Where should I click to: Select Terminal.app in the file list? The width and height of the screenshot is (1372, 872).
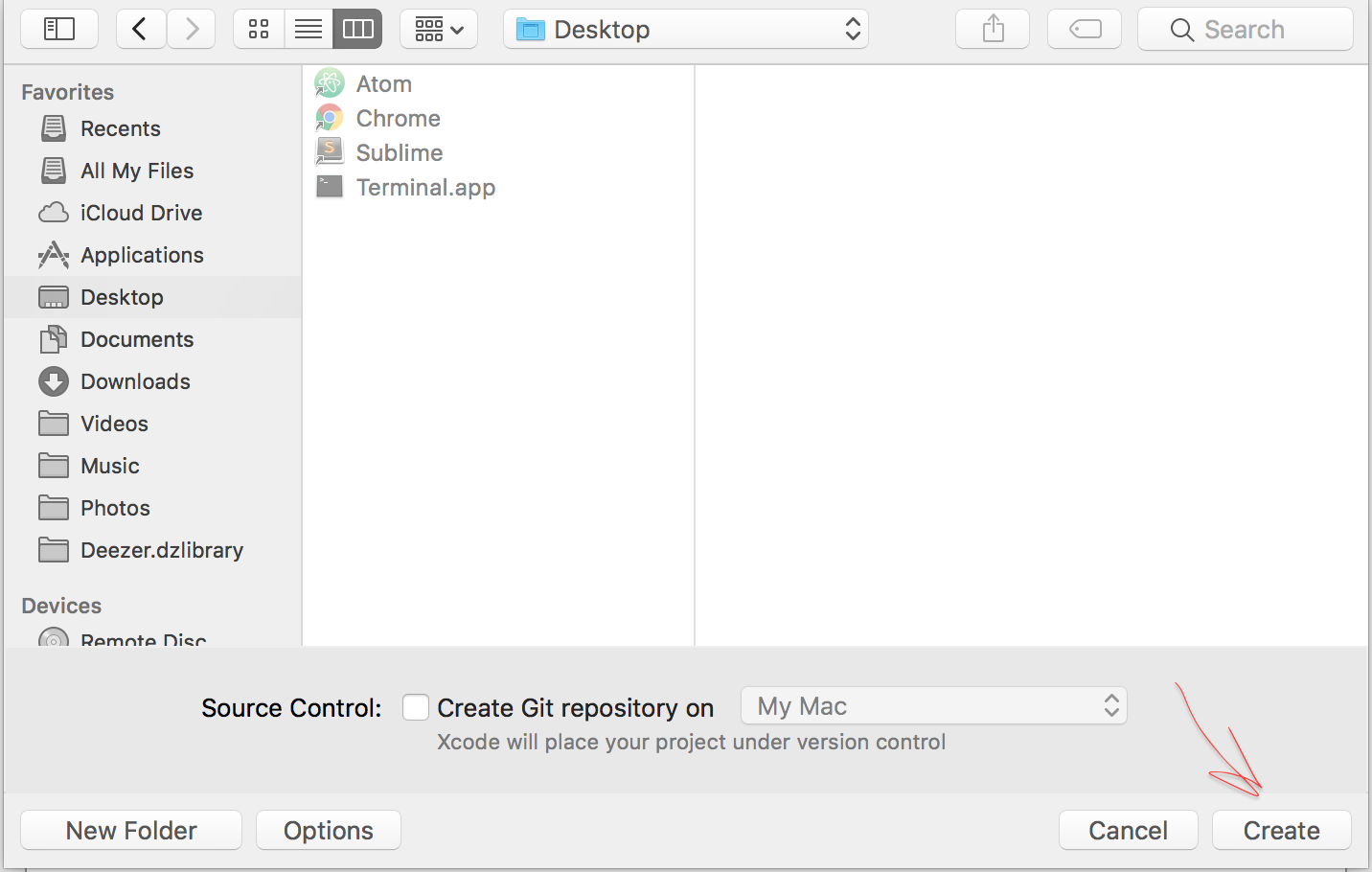click(x=425, y=188)
